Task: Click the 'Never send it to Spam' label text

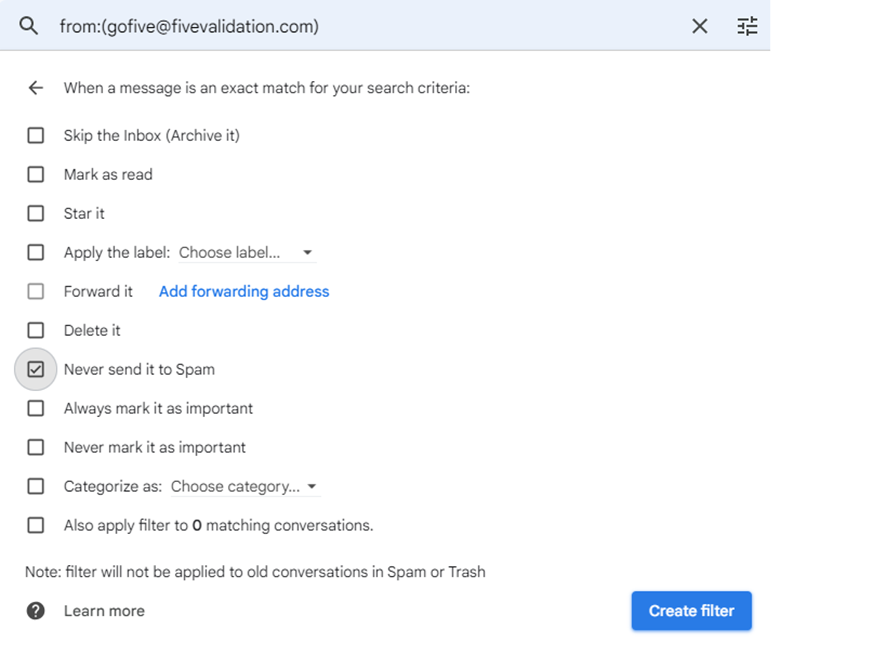Action: coord(139,369)
